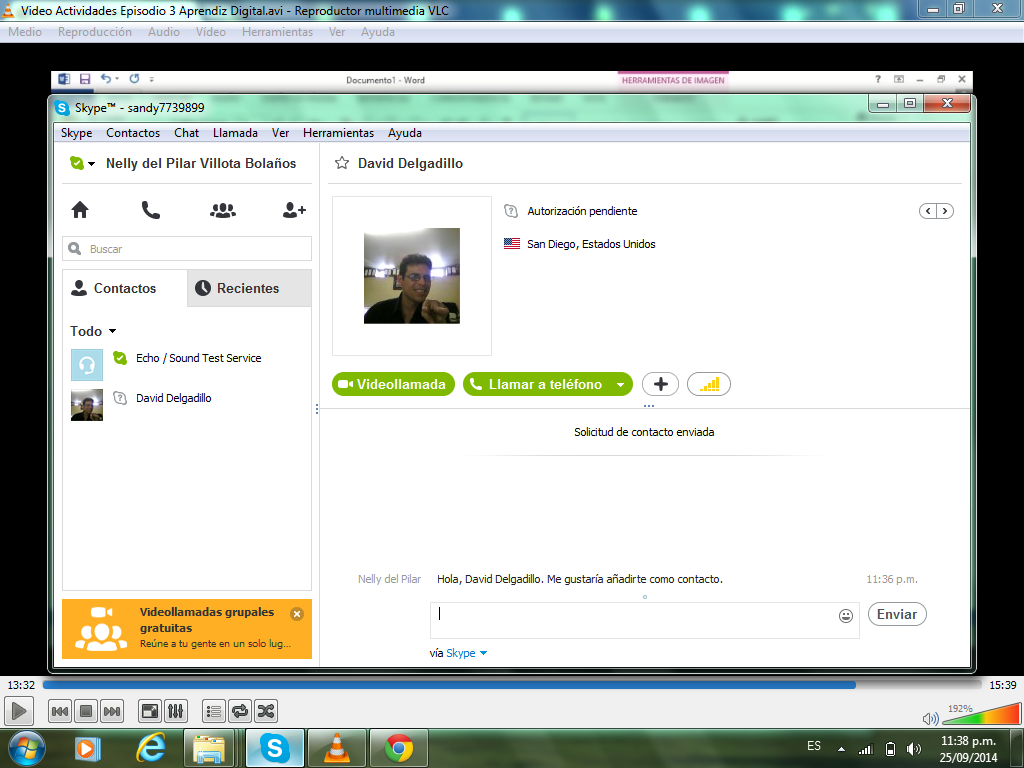1024x768 pixels.
Task: Click the Llamar a teléfono button
Action: point(537,384)
